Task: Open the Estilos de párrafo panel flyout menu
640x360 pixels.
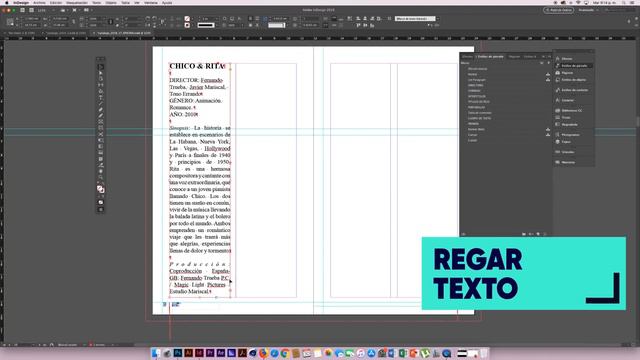Action: click(x=549, y=57)
